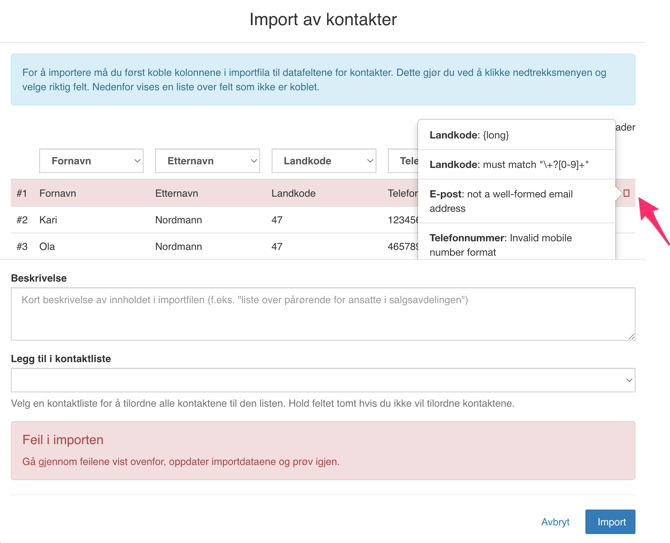This screenshot has height=543, width=670.
Task: Expand the Etternavn column dropdown
Action: pos(207,161)
